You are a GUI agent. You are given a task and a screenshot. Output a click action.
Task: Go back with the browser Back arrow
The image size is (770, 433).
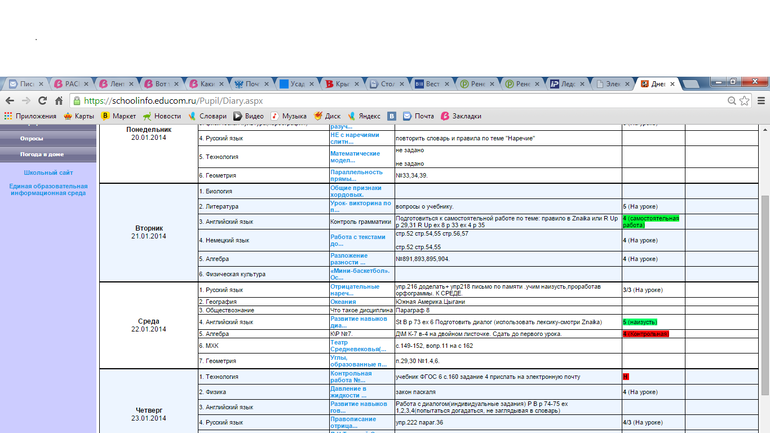click(10, 101)
